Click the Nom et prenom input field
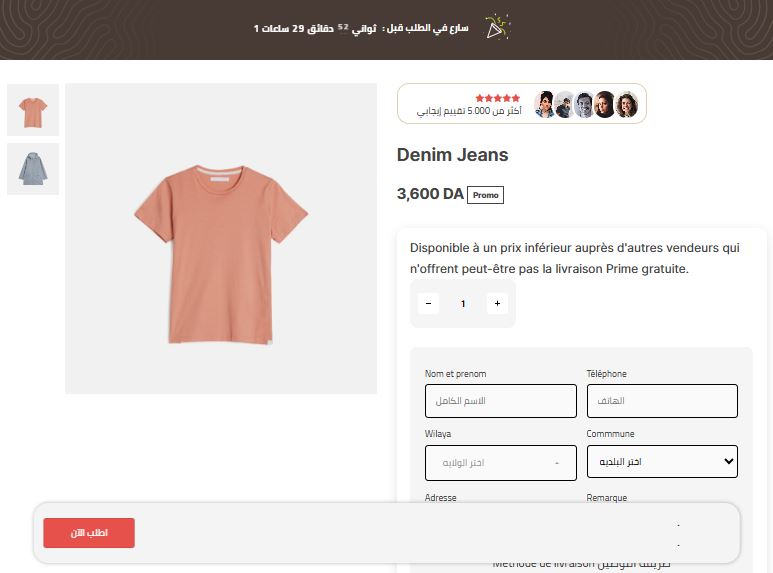Screen dimensions: 773x573 click(x=501, y=401)
